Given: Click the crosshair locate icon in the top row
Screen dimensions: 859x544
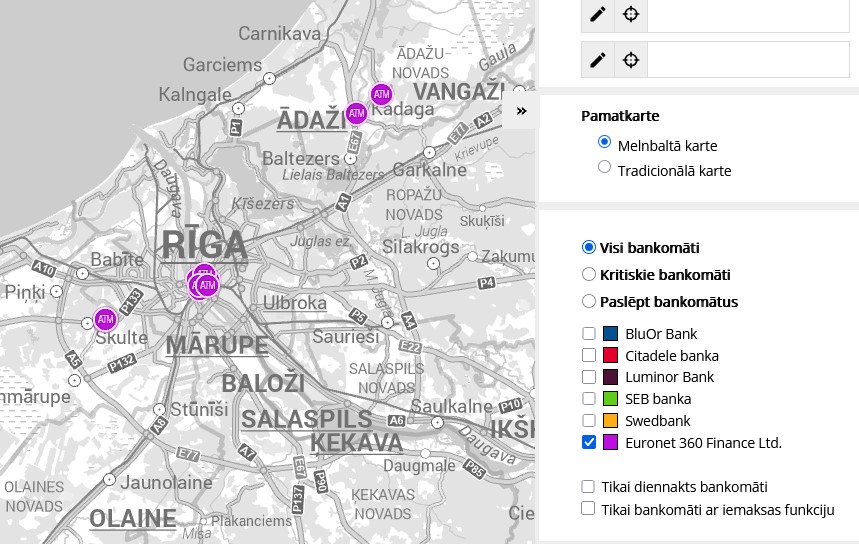Looking at the screenshot, I should (x=631, y=14).
